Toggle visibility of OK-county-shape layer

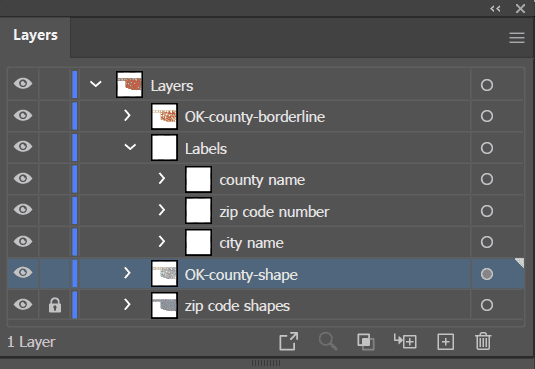[x=23, y=272]
